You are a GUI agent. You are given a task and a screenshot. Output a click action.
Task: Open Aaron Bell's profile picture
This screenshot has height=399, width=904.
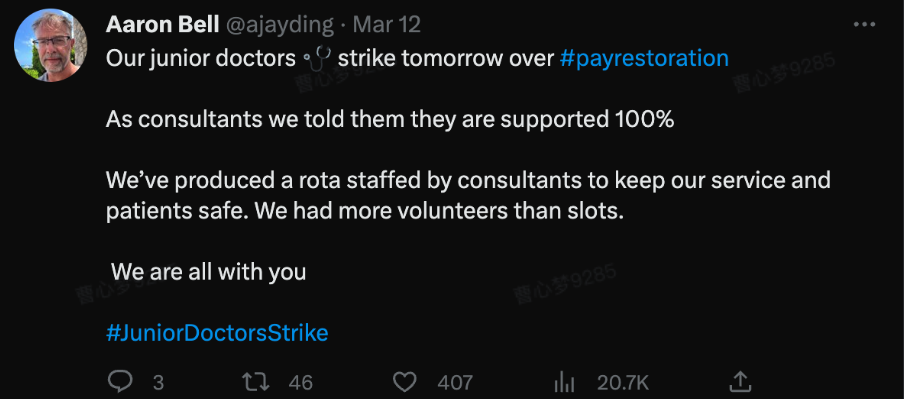51,45
